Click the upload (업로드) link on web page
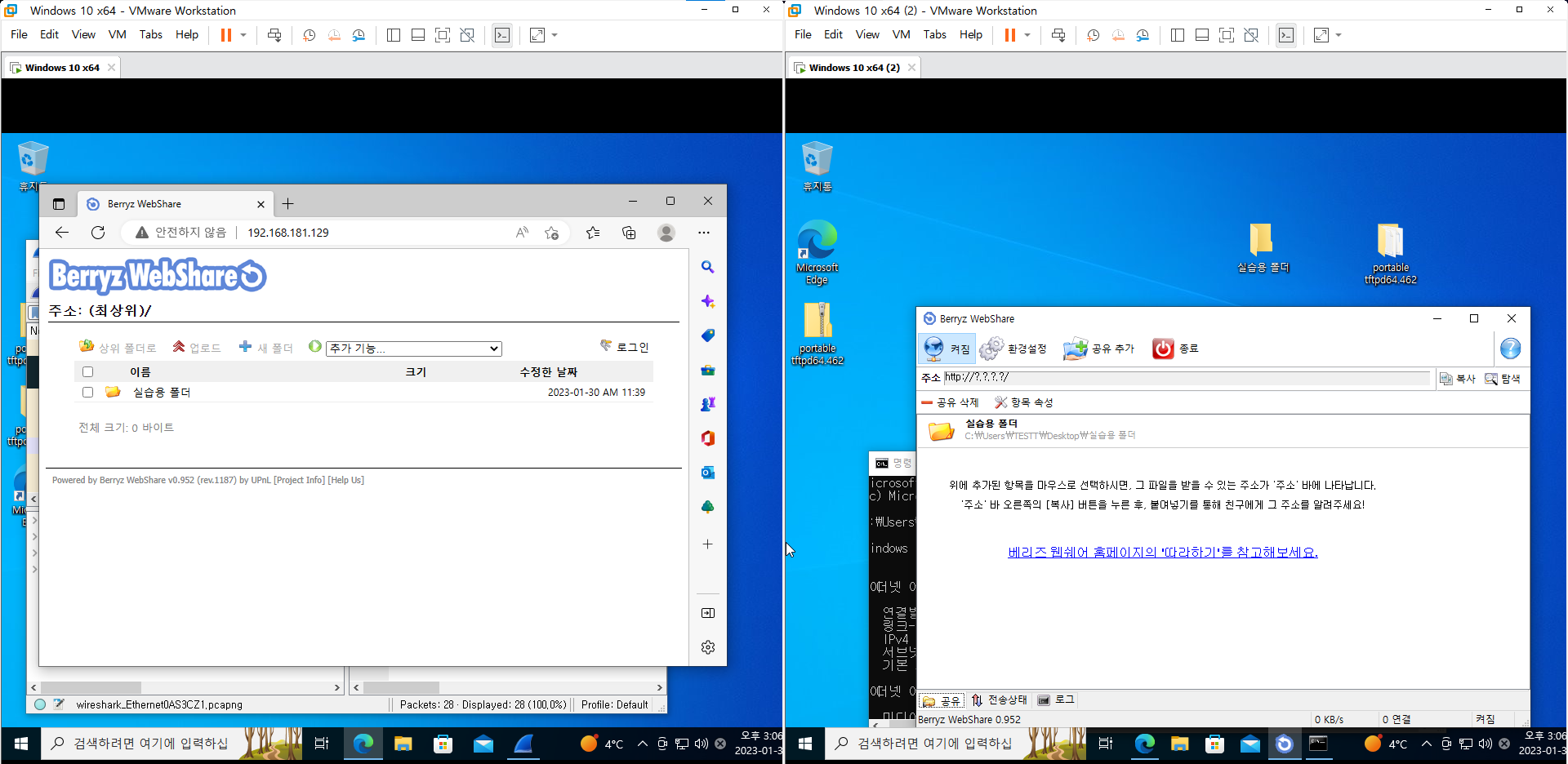 pyautogui.click(x=197, y=348)
